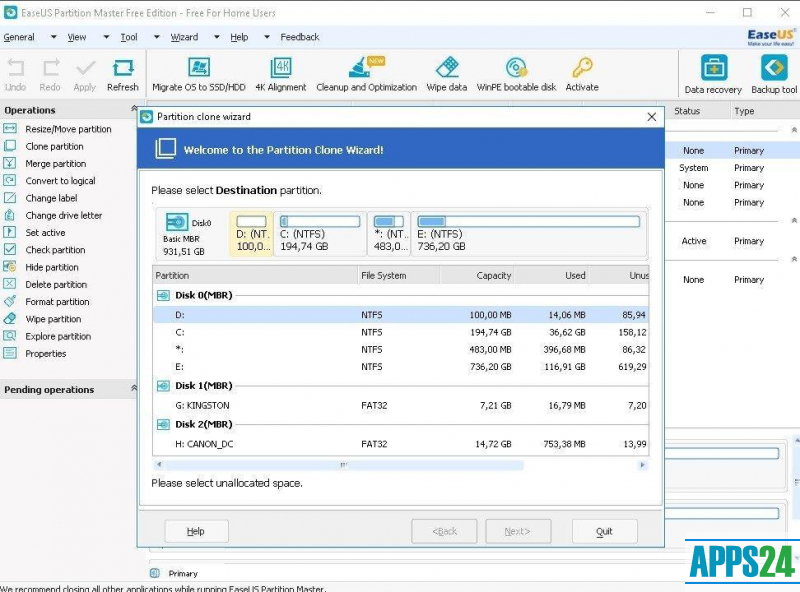
Task: Click the right scroll arrow of partition list
Action: click(642, 465)
